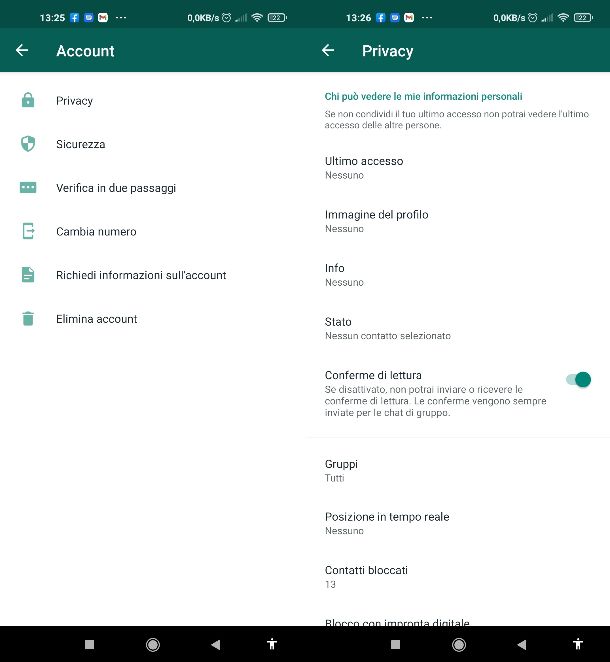
Task: Open Ultimo accesso privacy setting
Action: click(458, 168)
